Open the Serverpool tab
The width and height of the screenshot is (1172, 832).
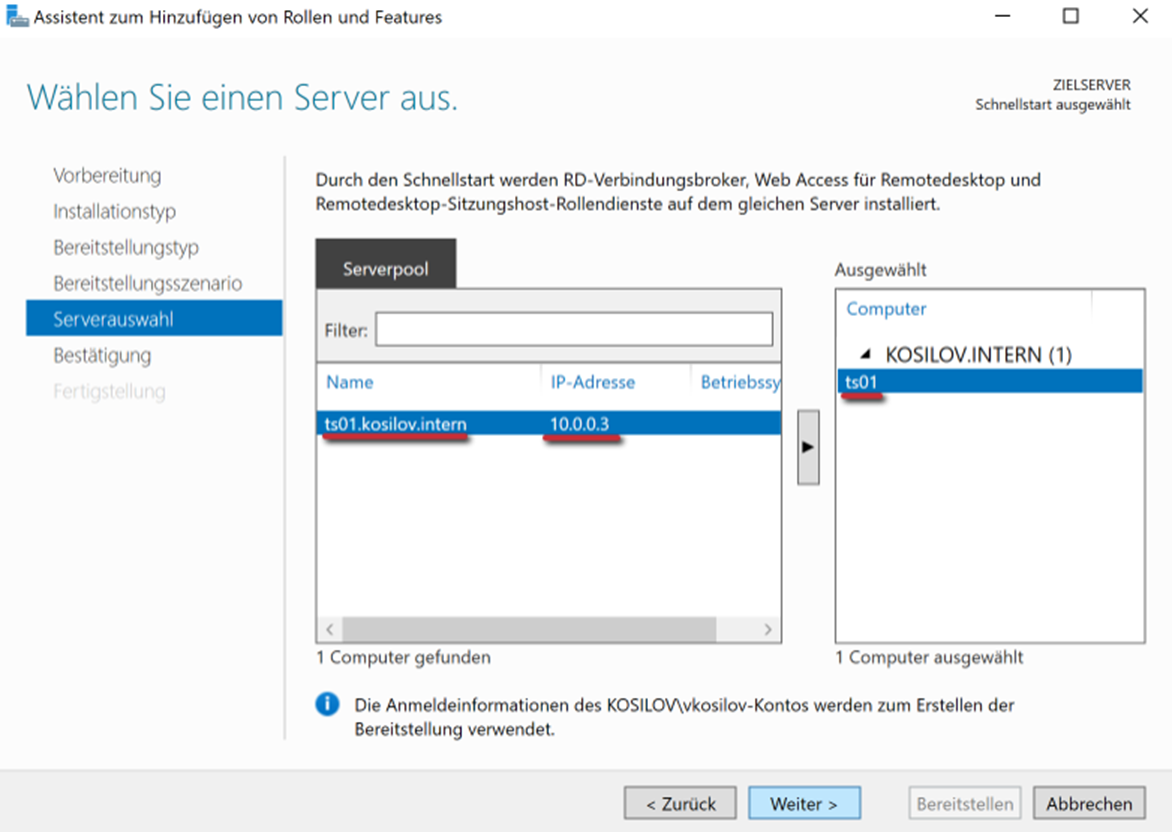point(385,270)
